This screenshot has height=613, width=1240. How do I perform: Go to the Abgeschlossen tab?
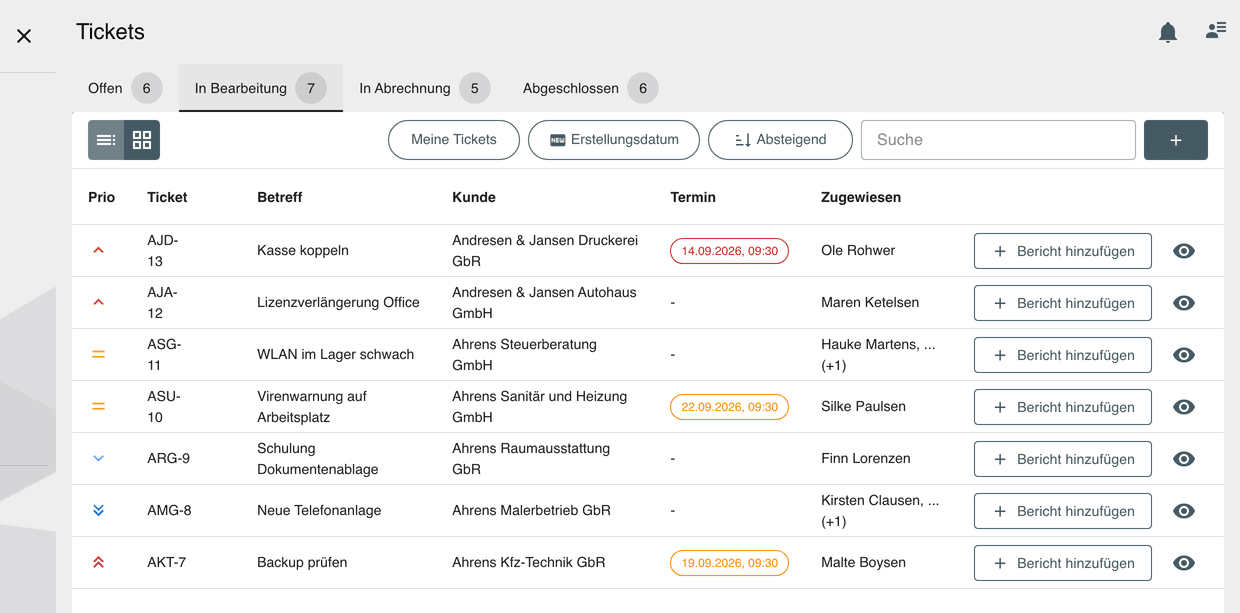590,88
